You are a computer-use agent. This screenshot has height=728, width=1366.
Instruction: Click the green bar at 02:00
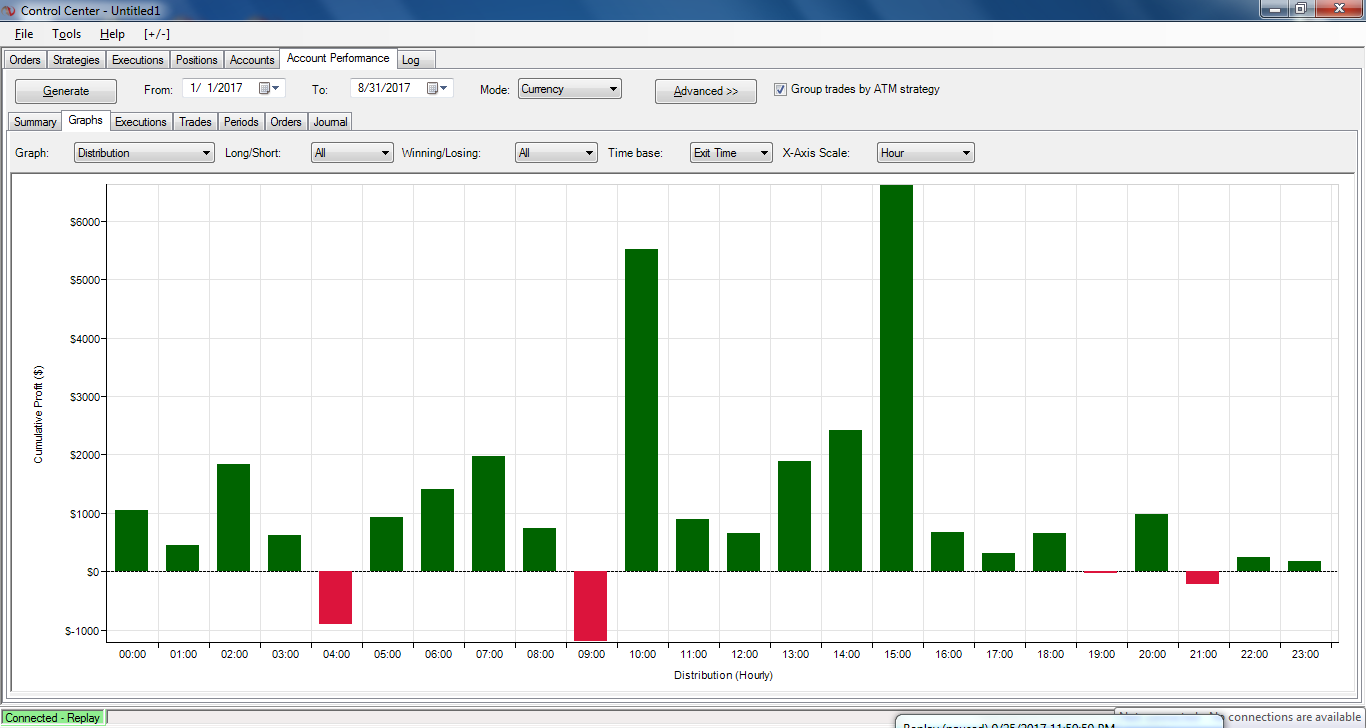coord(234,517)
